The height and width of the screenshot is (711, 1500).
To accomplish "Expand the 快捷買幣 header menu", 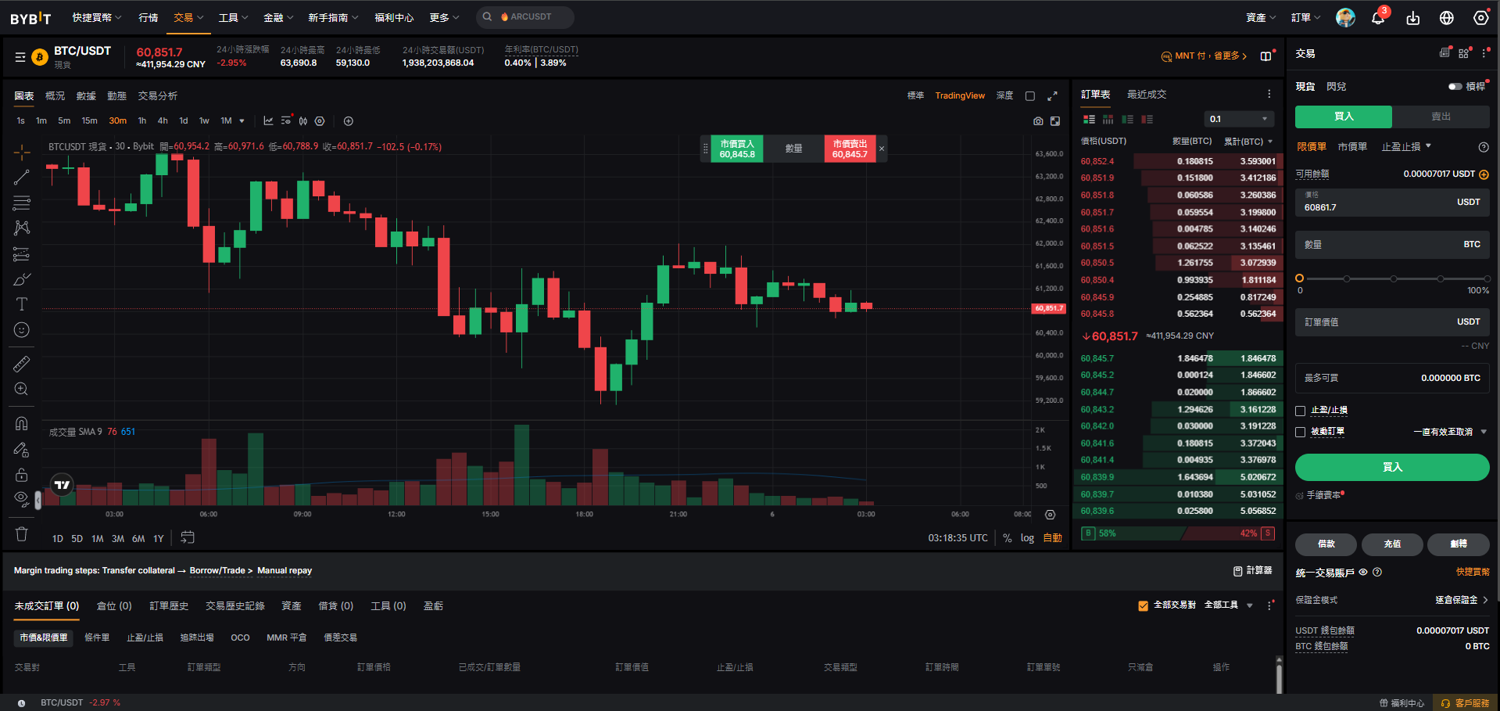I will click(97, 18).
